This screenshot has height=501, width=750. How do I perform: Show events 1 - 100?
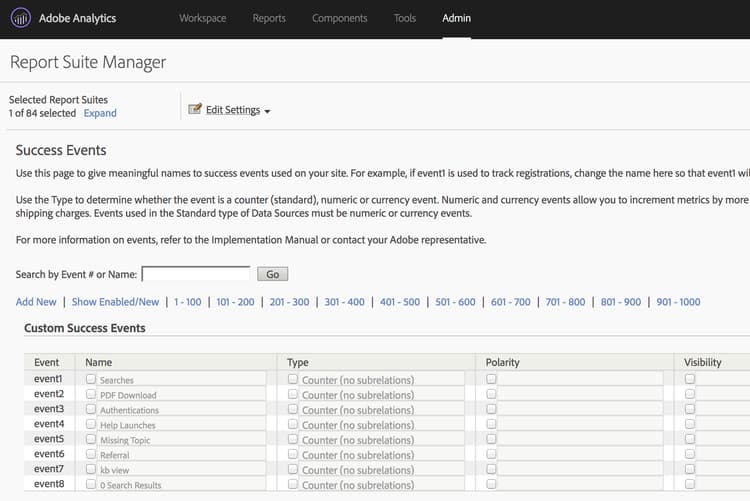(188, 302)
